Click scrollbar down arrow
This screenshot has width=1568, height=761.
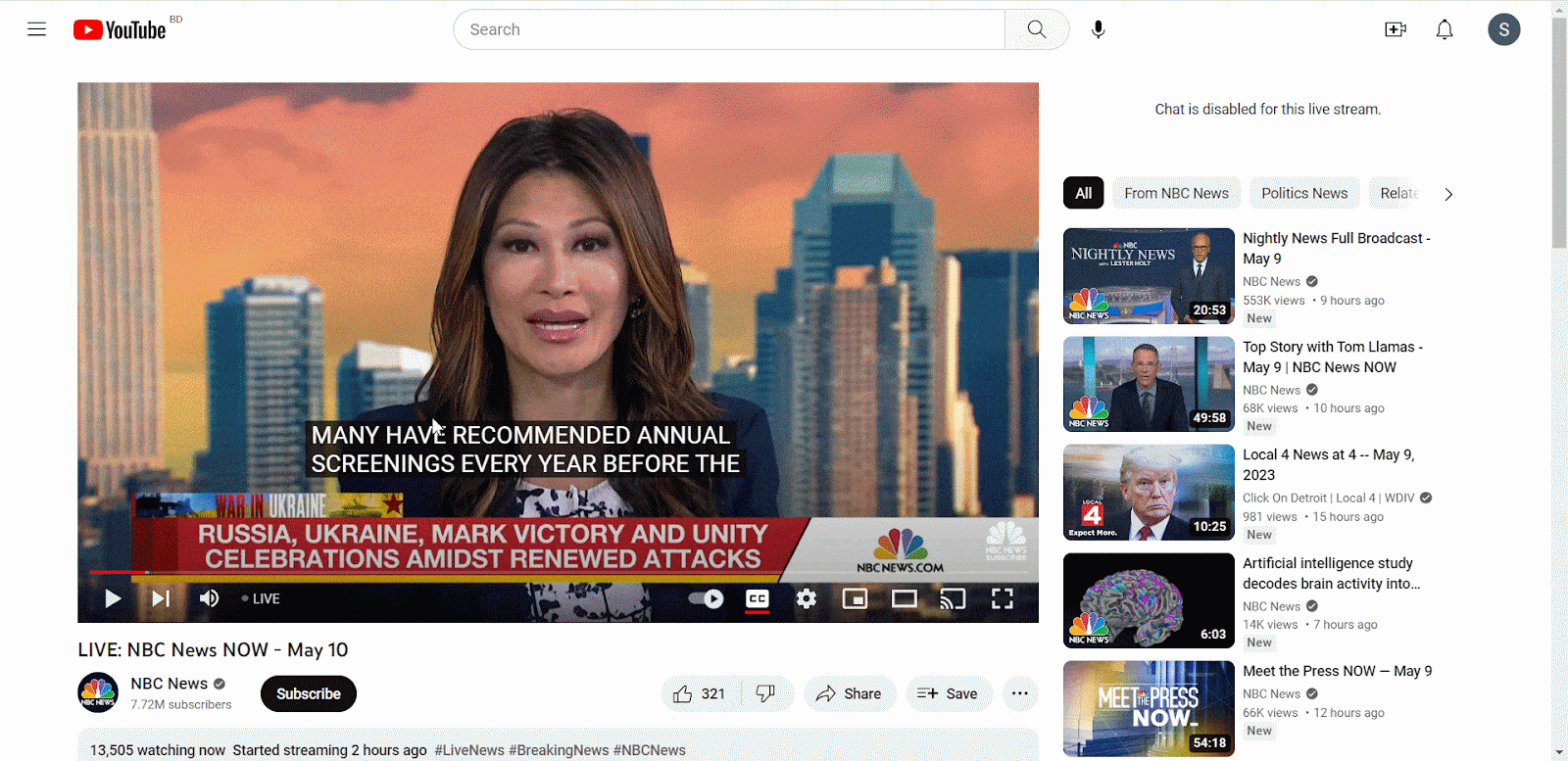coord(1559,753)
